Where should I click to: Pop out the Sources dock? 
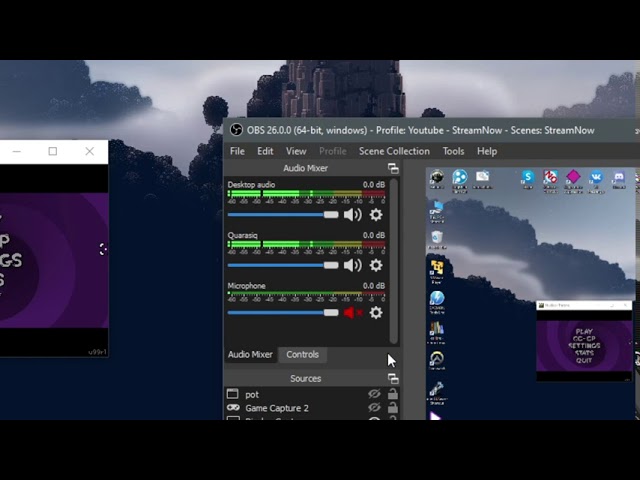click(393, 379)
